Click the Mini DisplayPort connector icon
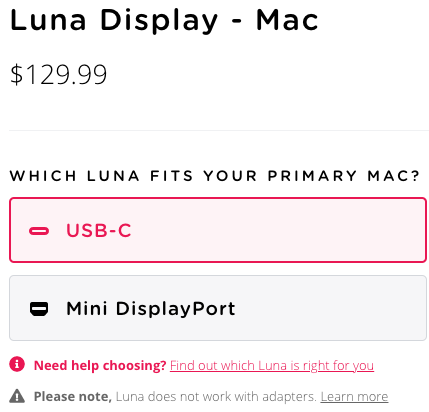 tap(39, 309)
